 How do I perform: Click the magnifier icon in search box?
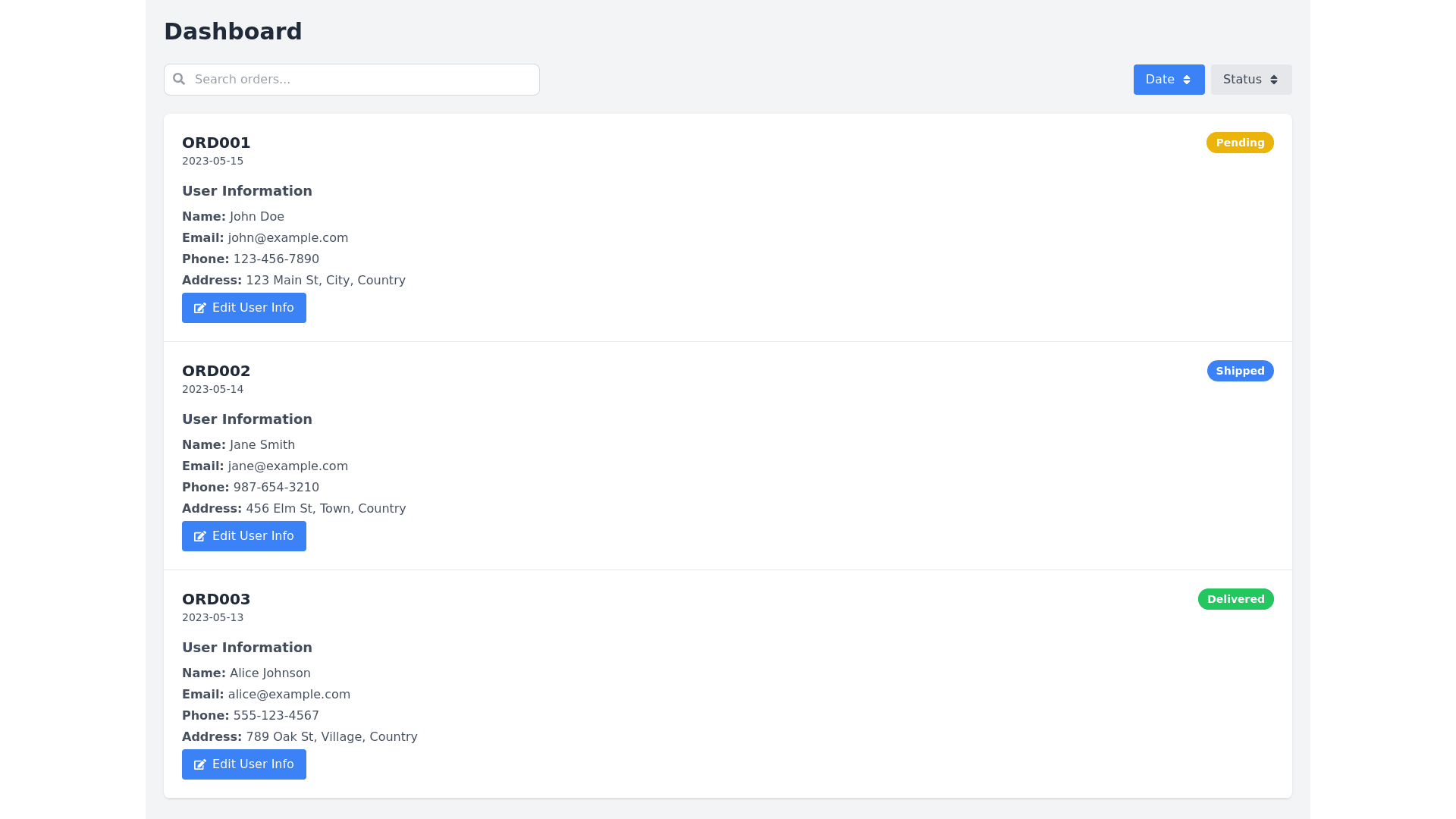pos(179,79)
